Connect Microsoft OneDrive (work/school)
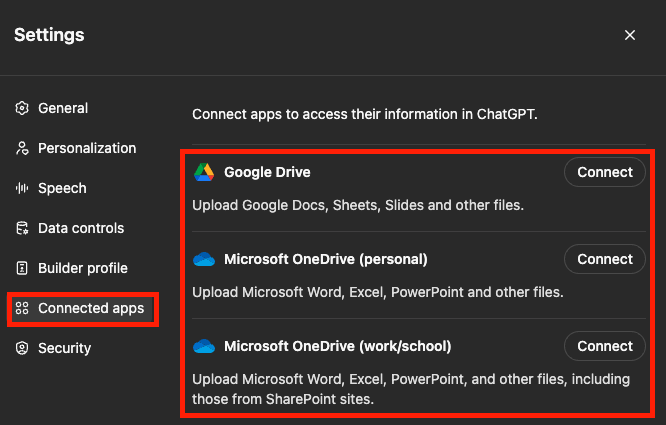Viewport: 666px width, 425px height. click(x=605, y=346)
